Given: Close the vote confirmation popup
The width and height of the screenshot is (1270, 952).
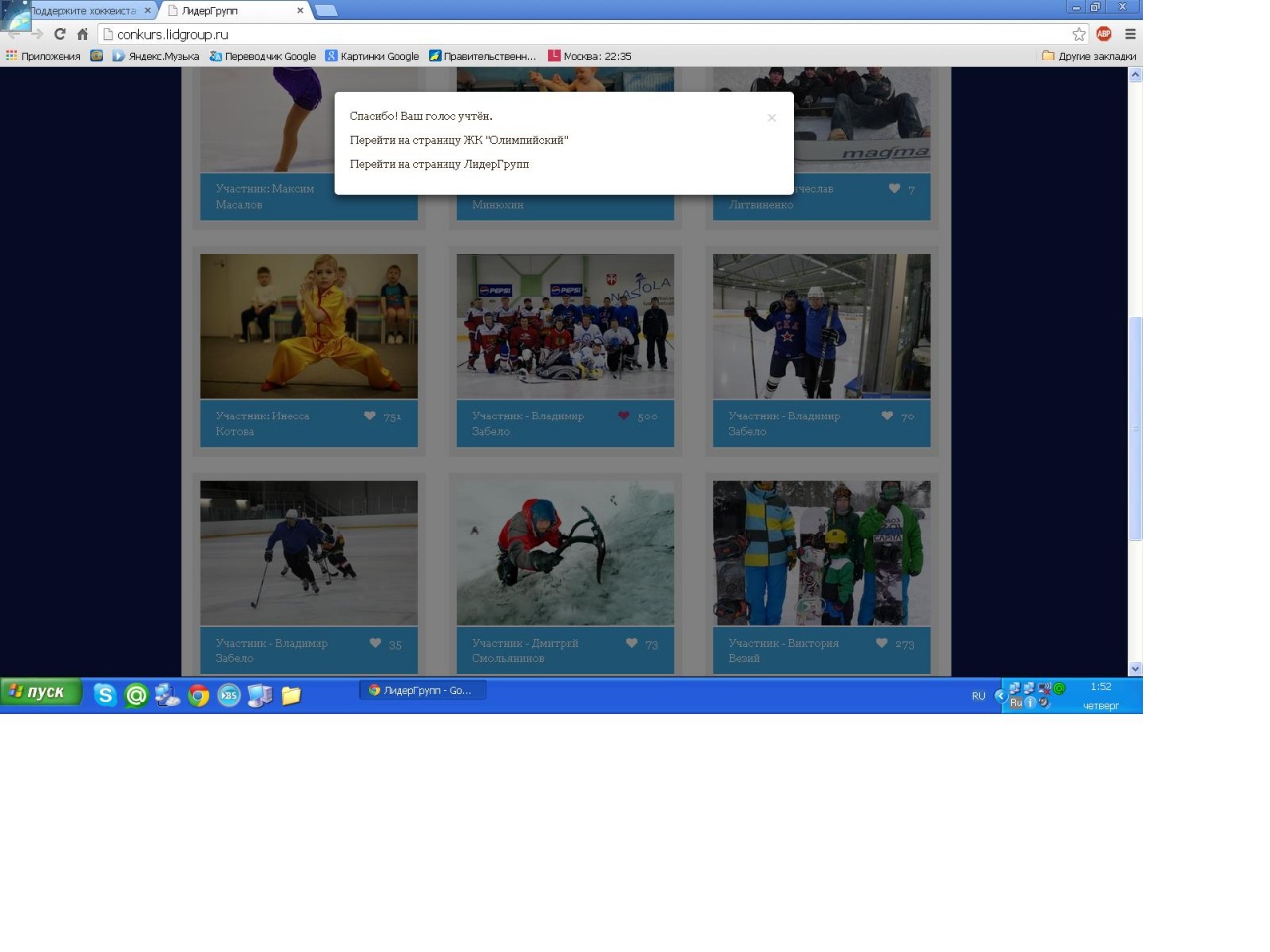Looking at the screenshot, I should [771, 118].
